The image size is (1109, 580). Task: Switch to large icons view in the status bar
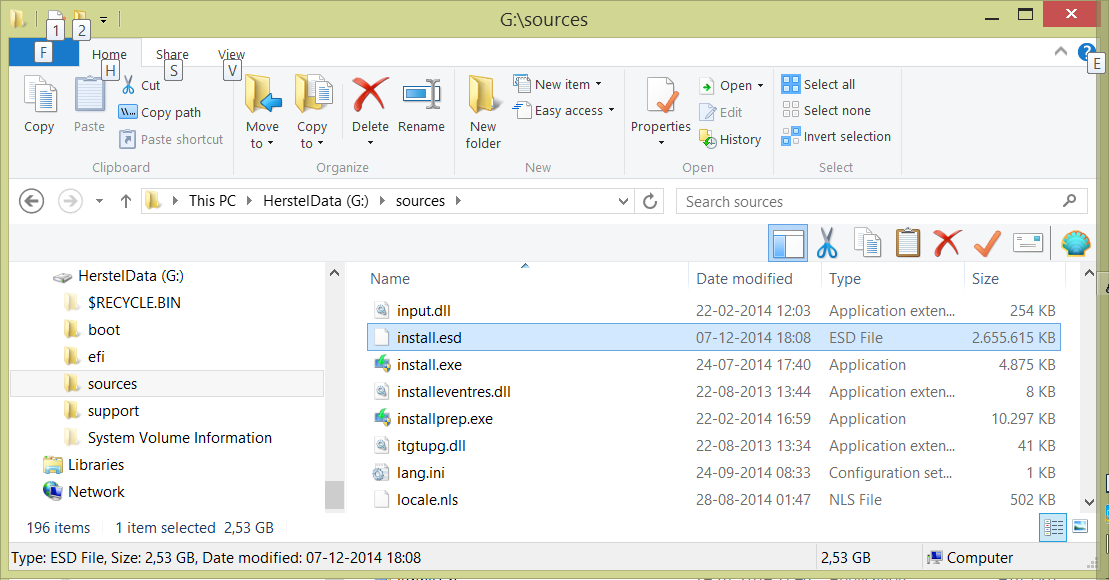click(x=1080, y=526)
